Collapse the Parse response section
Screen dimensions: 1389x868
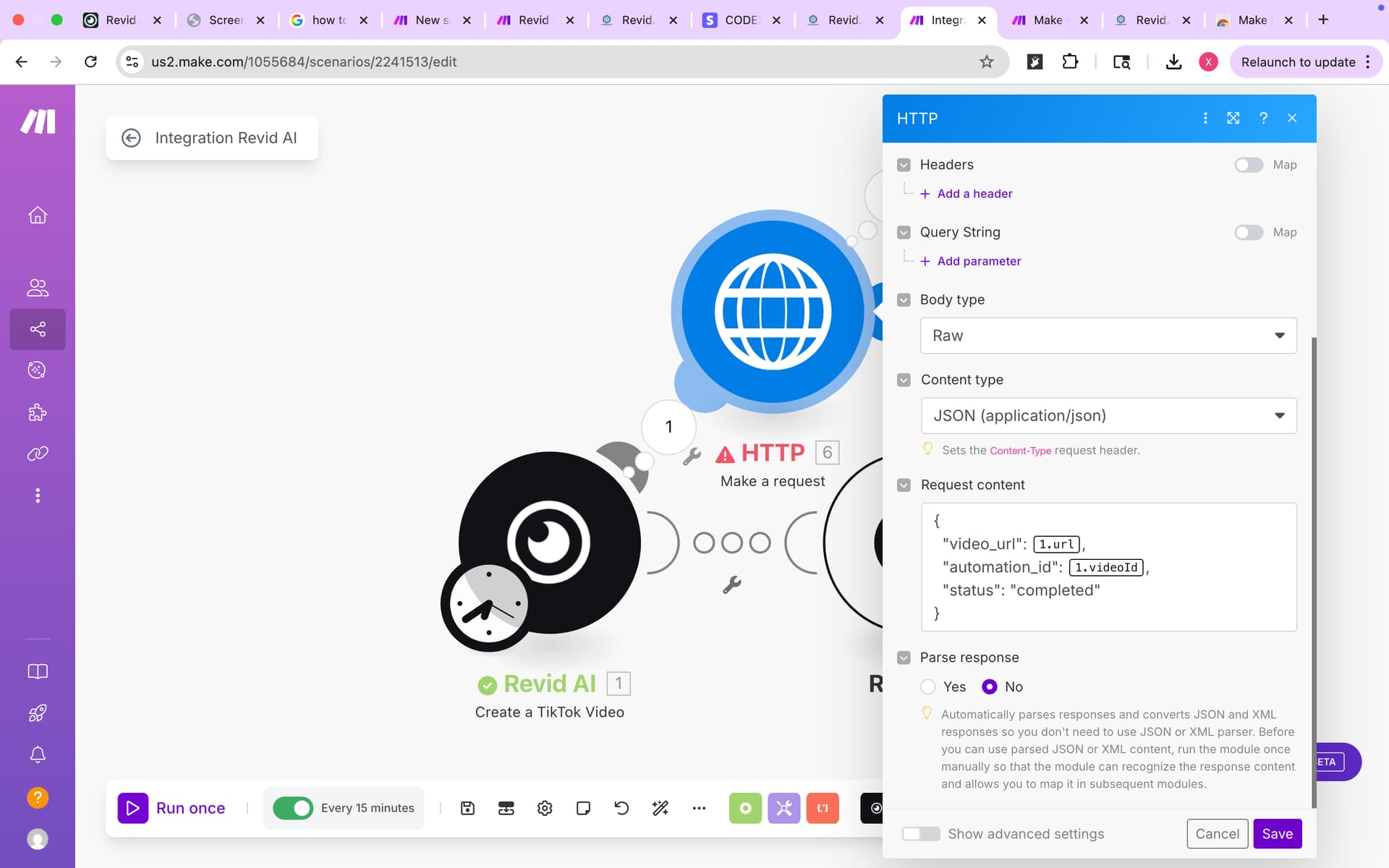[x=904, y=658]
